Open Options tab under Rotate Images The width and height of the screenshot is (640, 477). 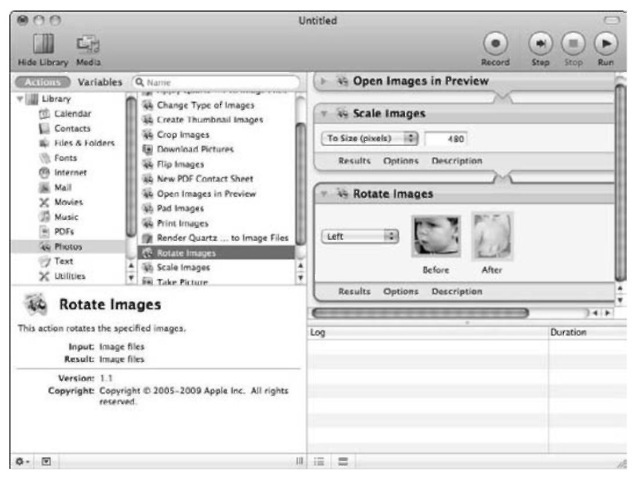tap(401, 291)
